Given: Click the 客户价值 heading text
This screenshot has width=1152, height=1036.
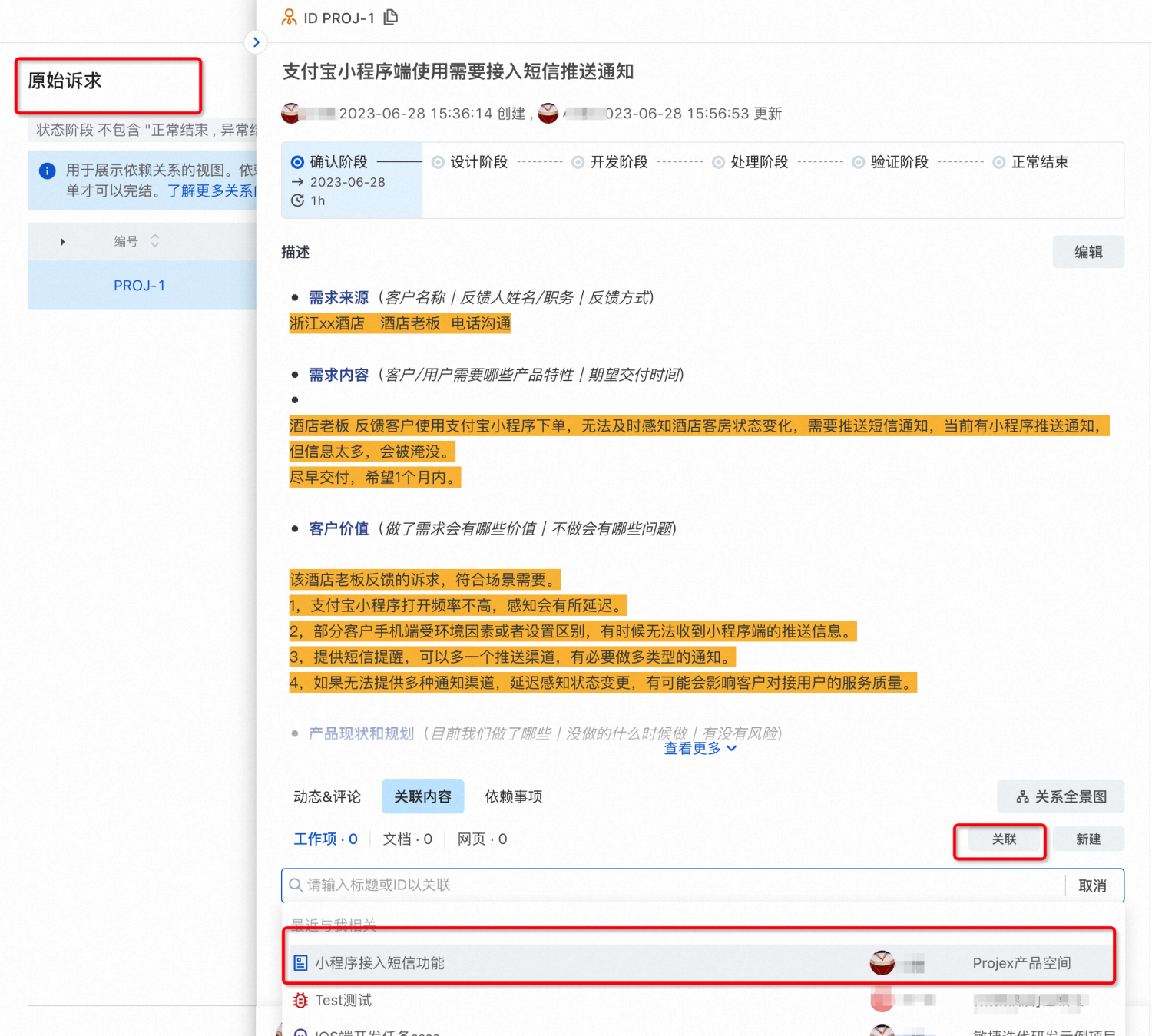Looking at the screenshot, I should tap(339, 529).
